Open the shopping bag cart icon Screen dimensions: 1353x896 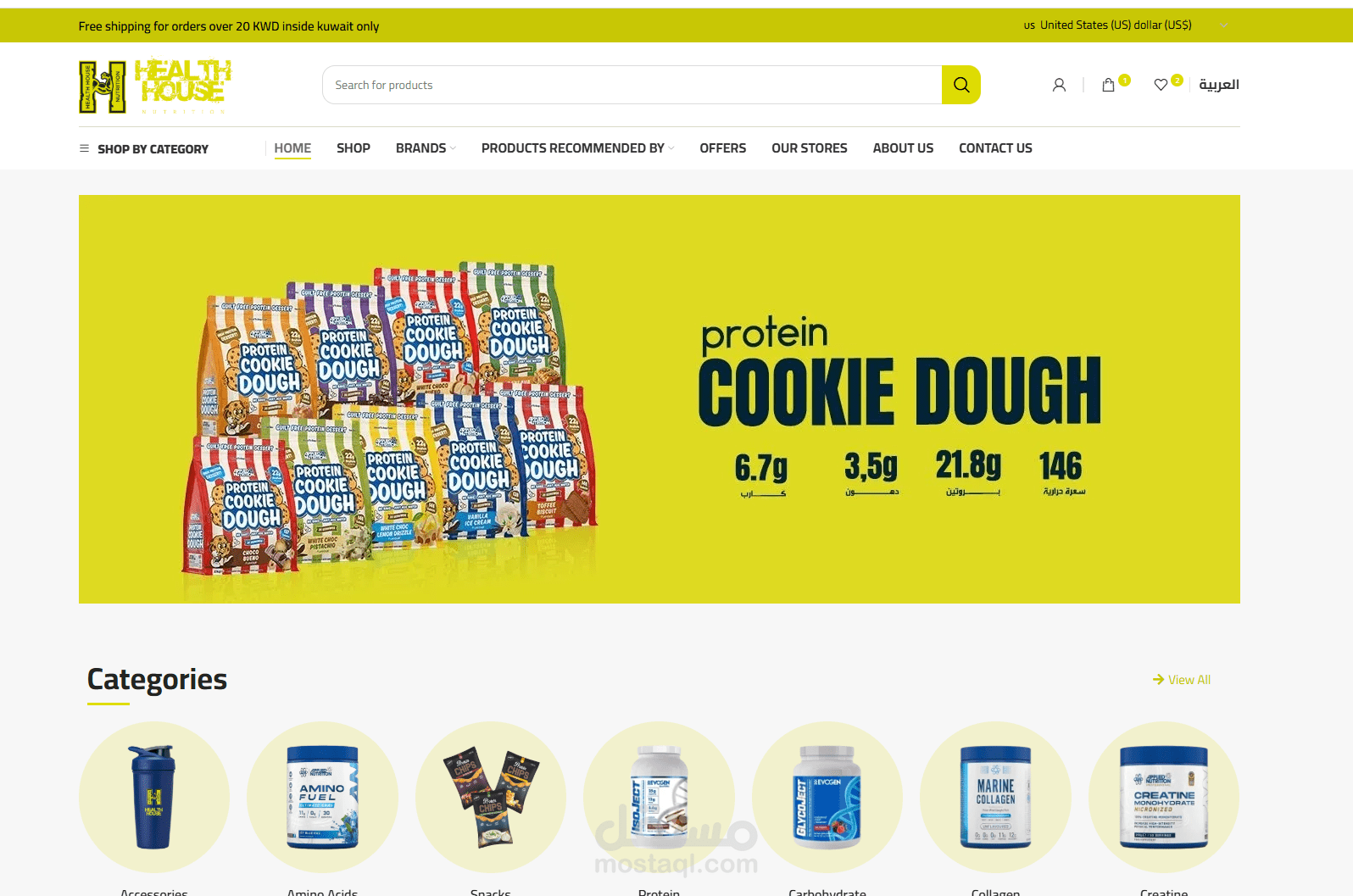pos(1108,85)
